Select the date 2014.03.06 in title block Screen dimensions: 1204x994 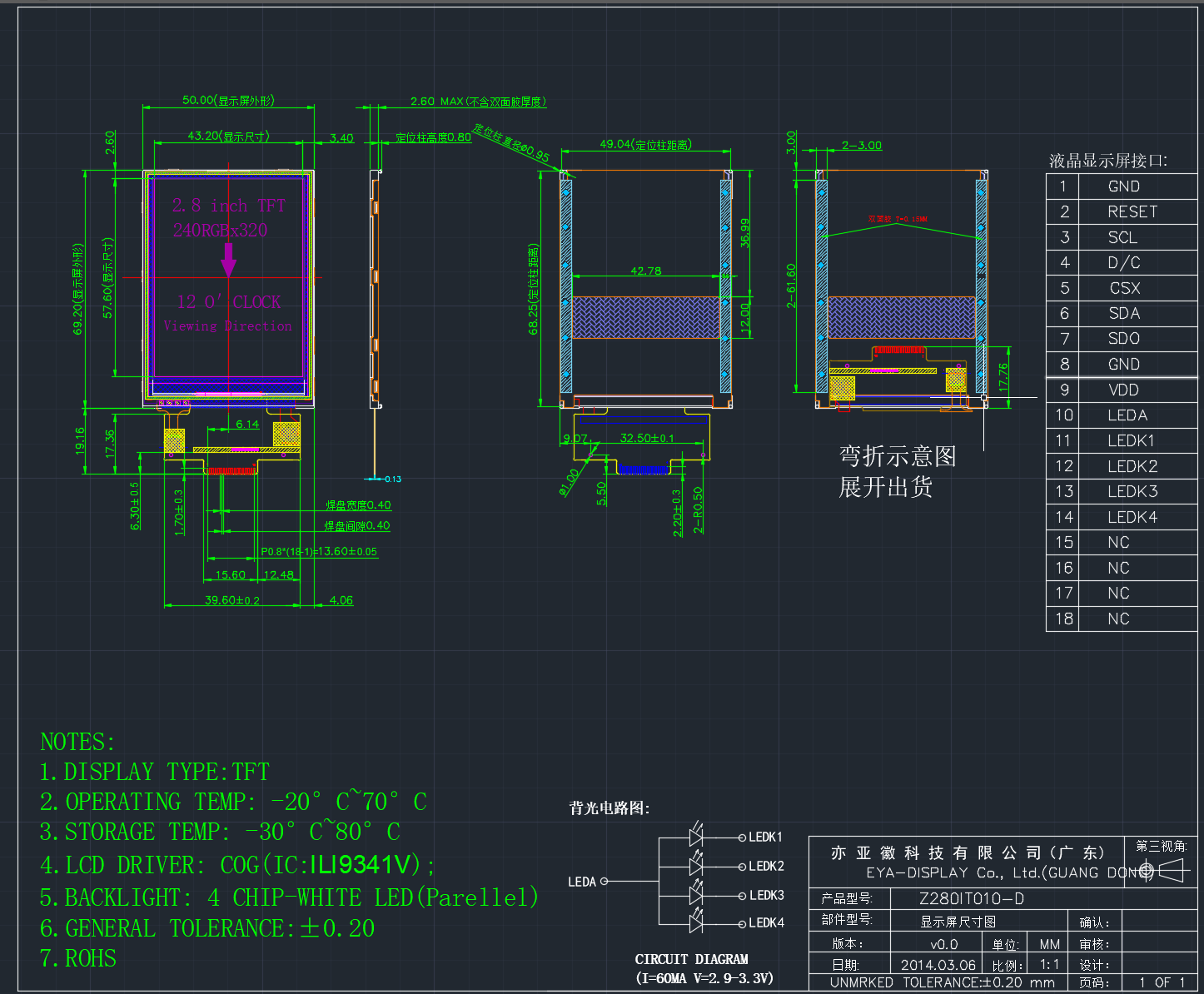click(x=938, y=965)
